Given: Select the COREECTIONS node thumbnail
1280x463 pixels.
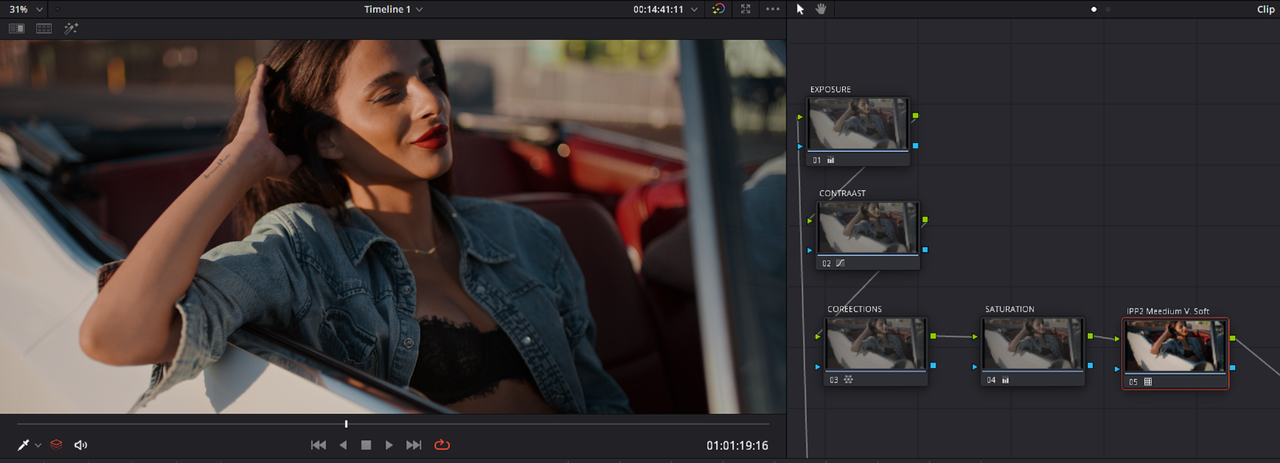Looking at the screenshot, I should tap(876, 344).
